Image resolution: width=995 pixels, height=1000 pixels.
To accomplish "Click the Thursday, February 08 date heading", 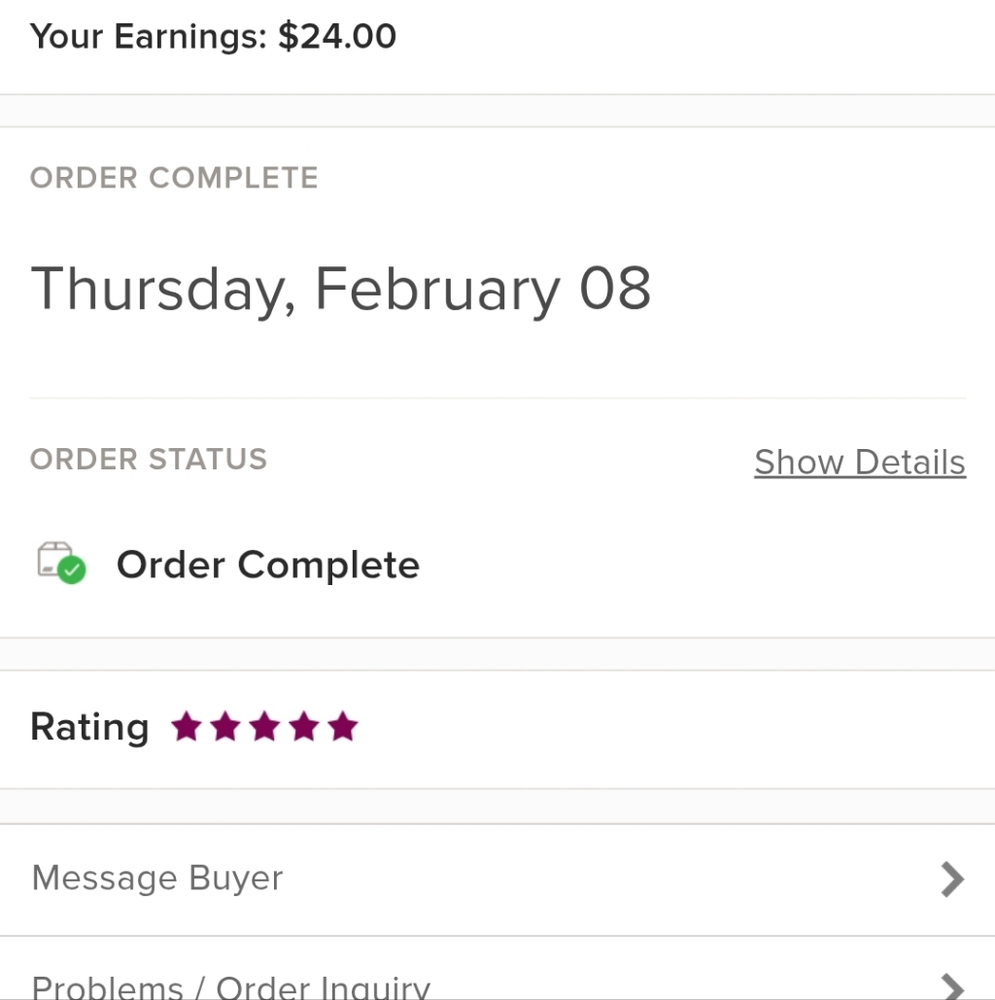I will (x=341, y=290).
